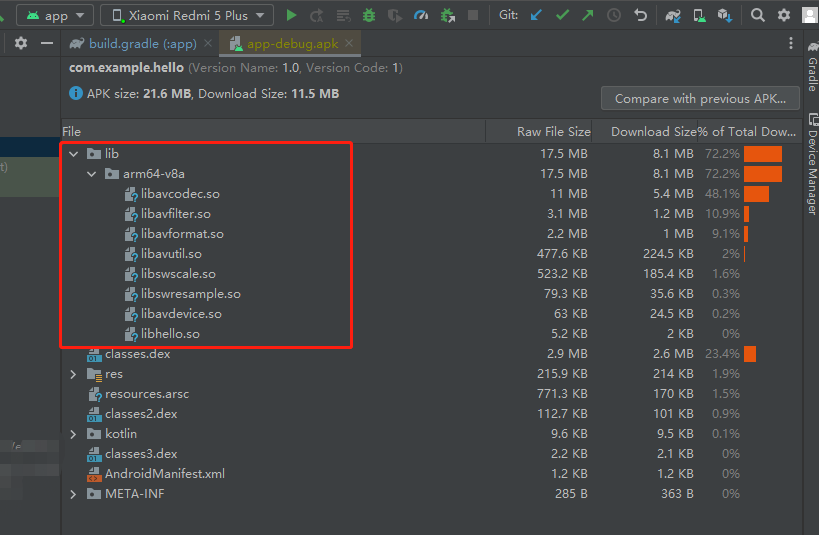Open the Profiler from the gauge icon

coord(421,15)
